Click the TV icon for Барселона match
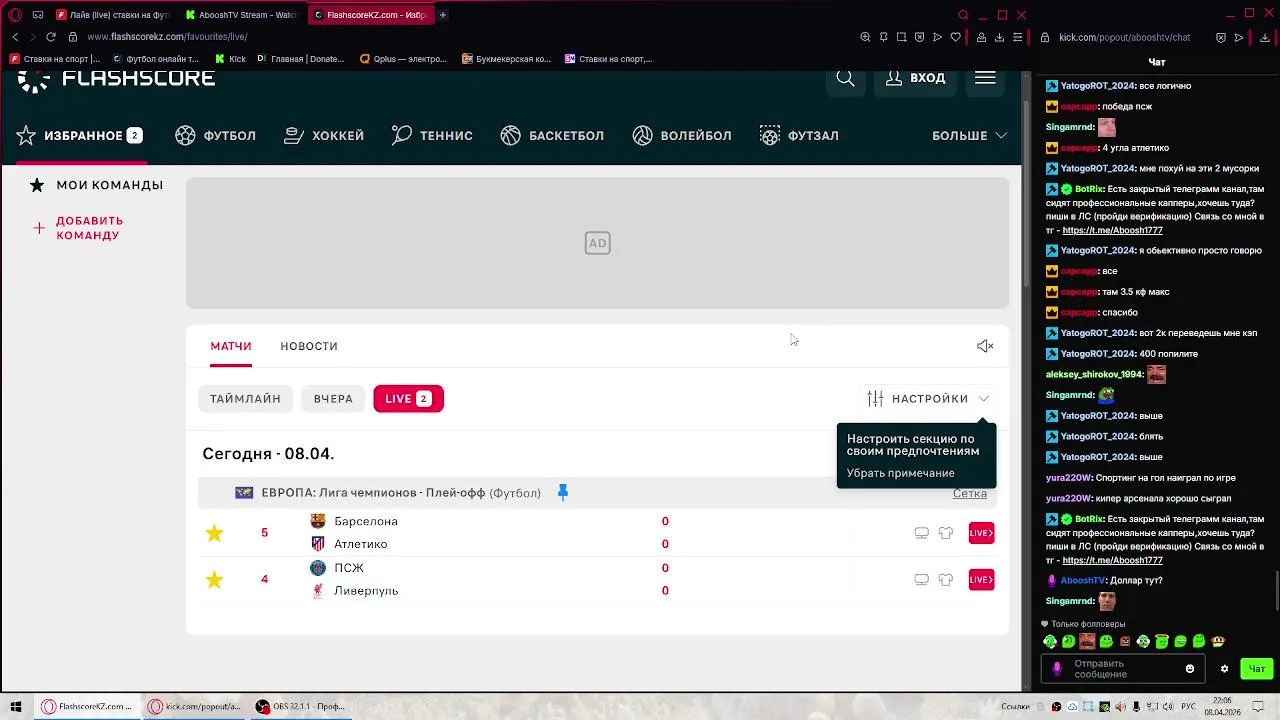Image resolution: width=1280 pixels, height=720 pixels. pyautogui.click(x=922, y=533)
